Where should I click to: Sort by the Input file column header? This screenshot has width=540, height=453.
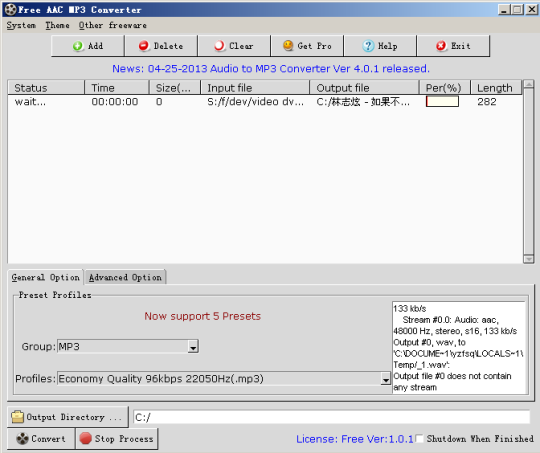[x=255, y=87]
